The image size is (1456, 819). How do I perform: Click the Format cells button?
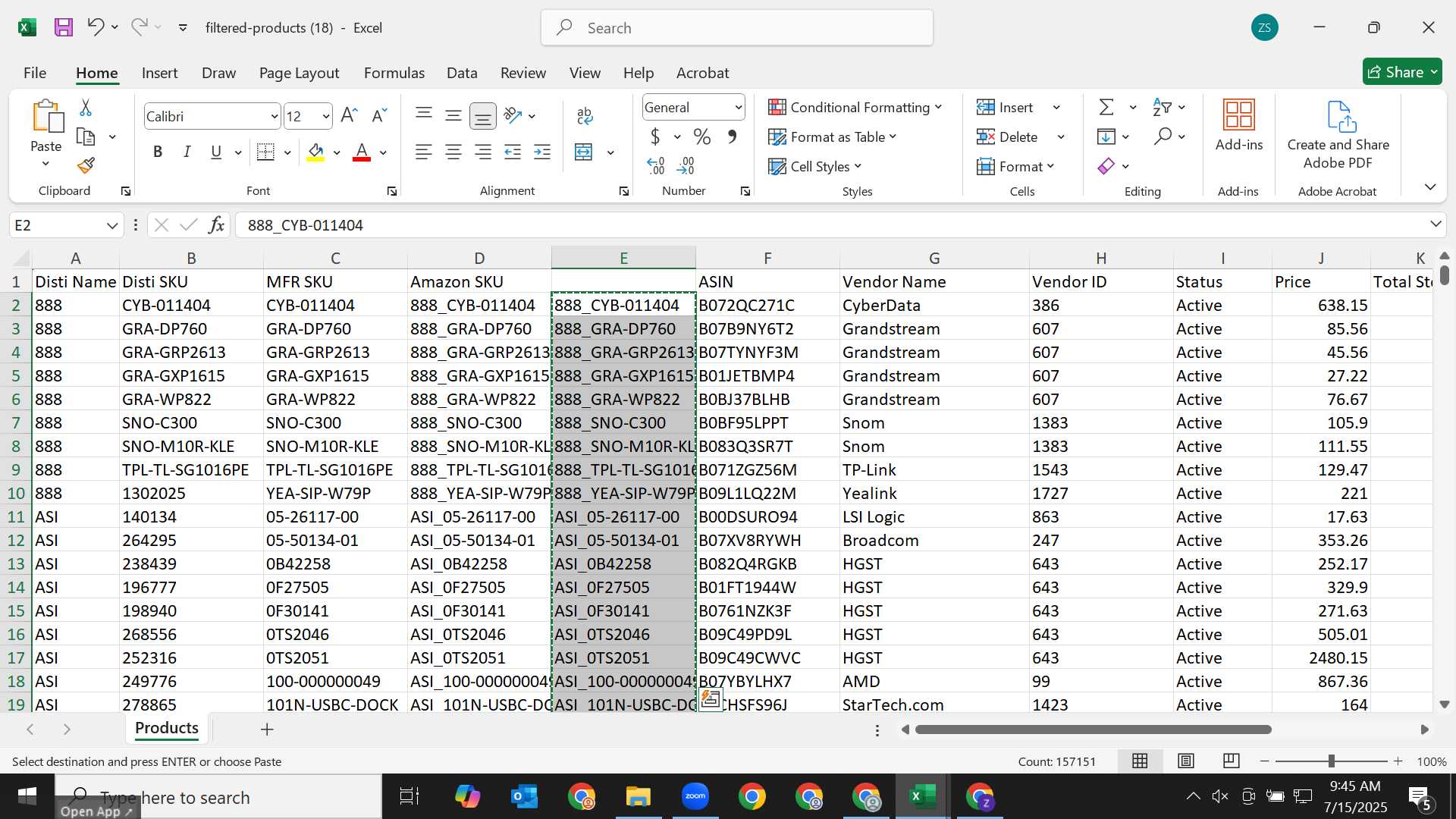[x=1015, y=167]
